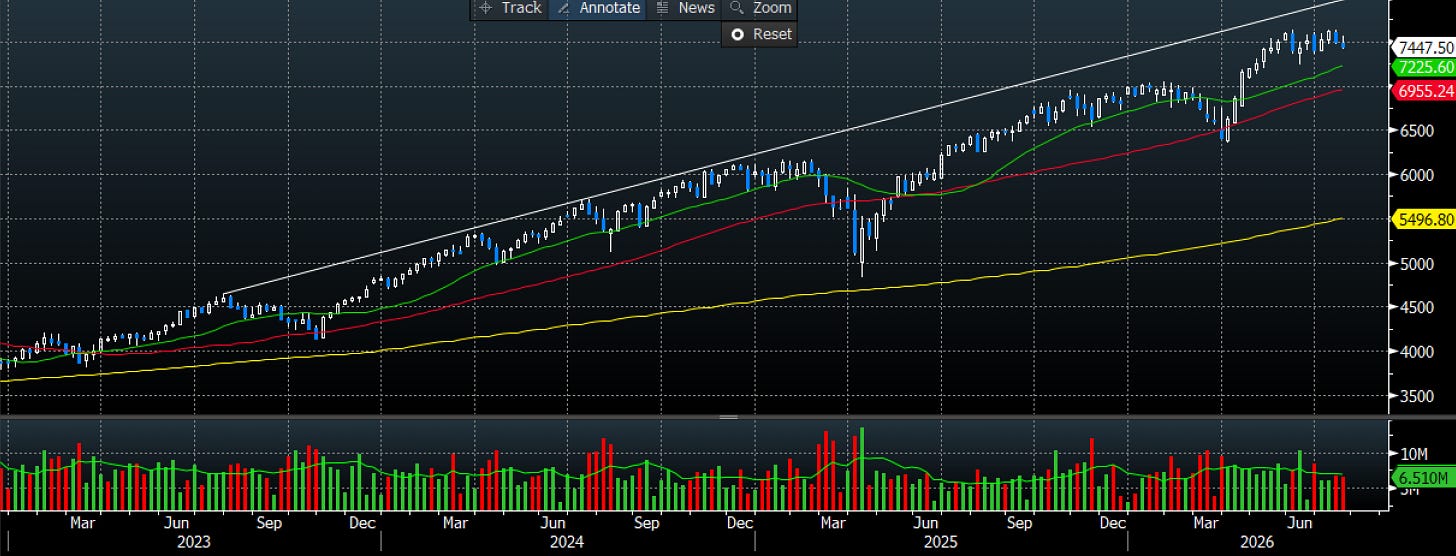The width and height of the screenshot is (1456, 556).
Task: Click the 2024 year axis label
Action: [x=568, y=541]
